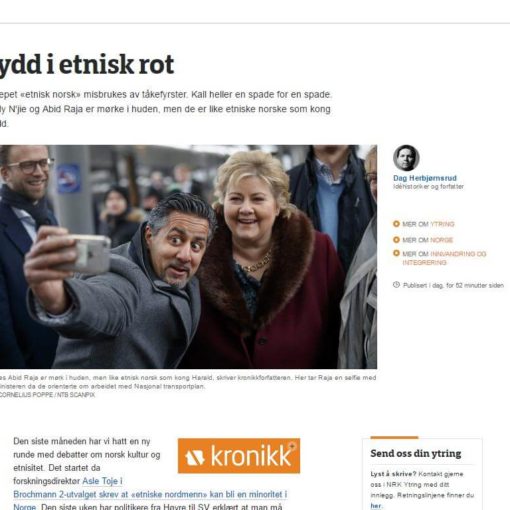Image resolution: width=510 pixels, height=510 pixels.
Task: Click the Publisert i dag timestamp text
Action: [453, 285]
